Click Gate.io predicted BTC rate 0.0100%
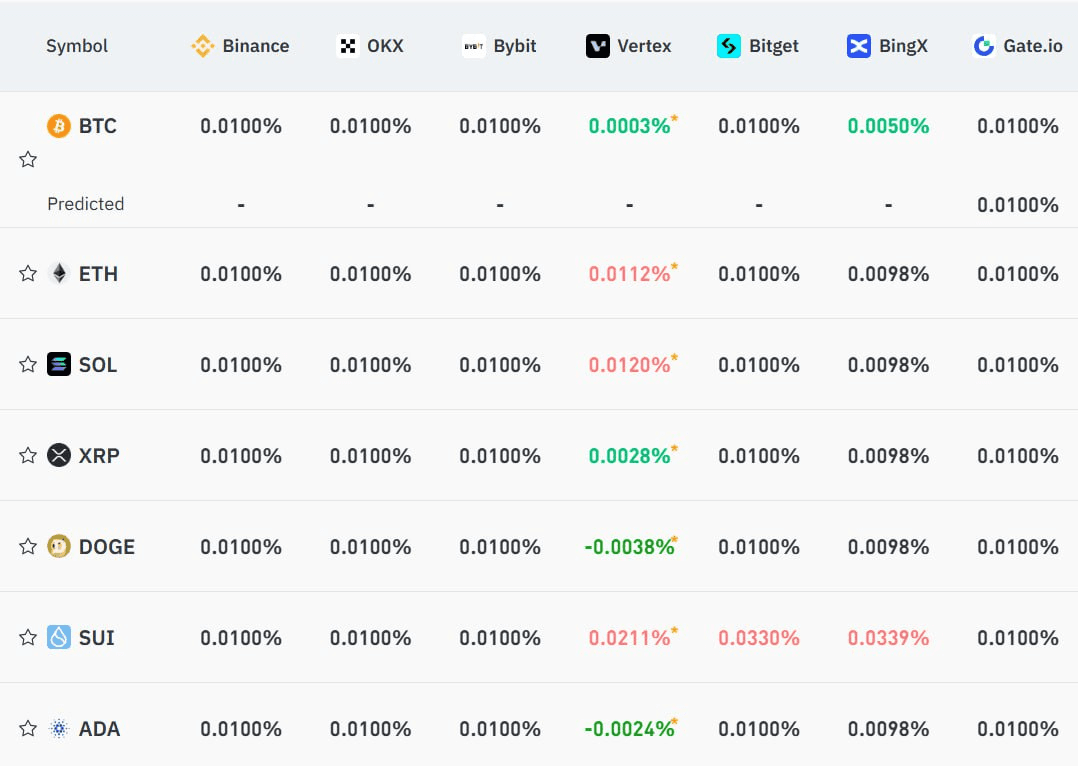The image size is (1078, 766). point(1018,205)
